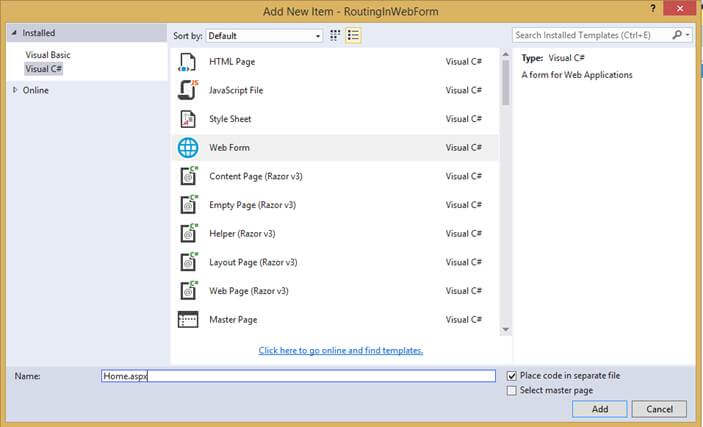Enable Select master page checkbox
Screen dimensions: 703x427
[x=512, y=391]
